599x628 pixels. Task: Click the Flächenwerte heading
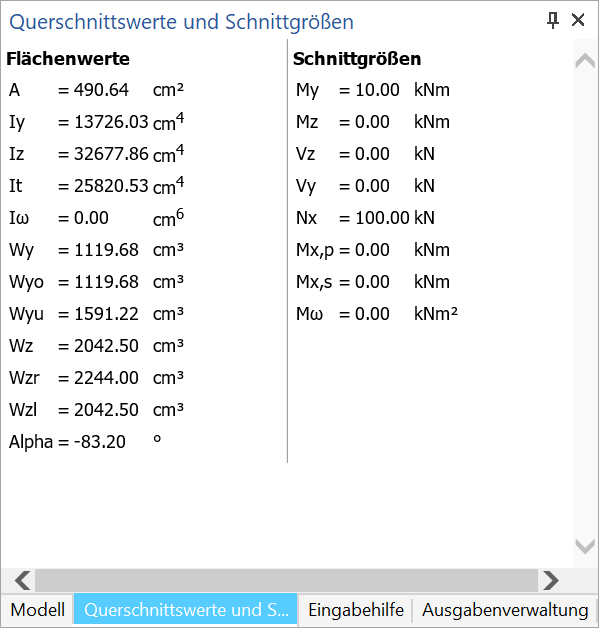click(68, 59)
